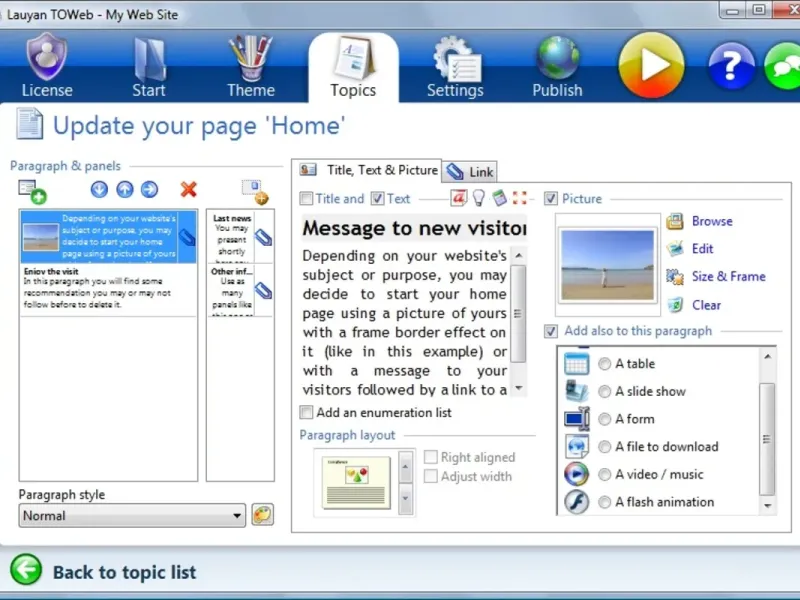This screenshot has height=600, width=800.
Task: Open the blue question mark help
Action: tap(731, 65)
